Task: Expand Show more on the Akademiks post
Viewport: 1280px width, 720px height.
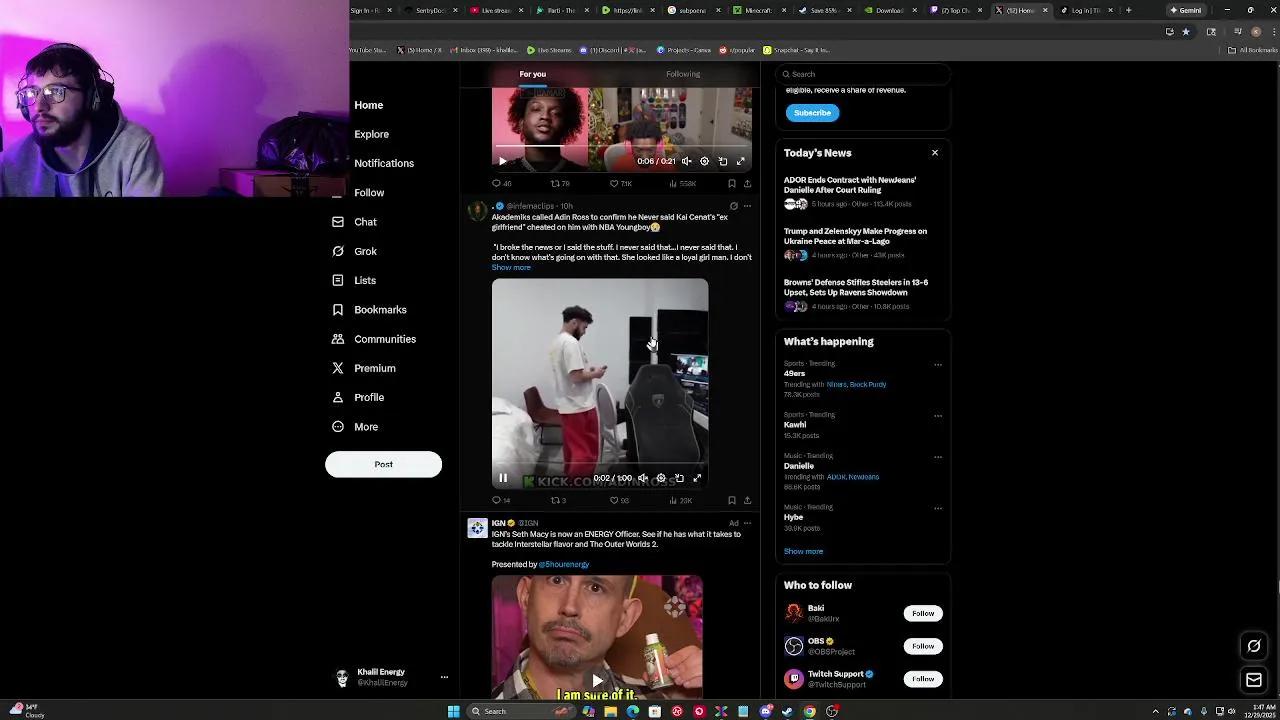Action: pos(511,268)
